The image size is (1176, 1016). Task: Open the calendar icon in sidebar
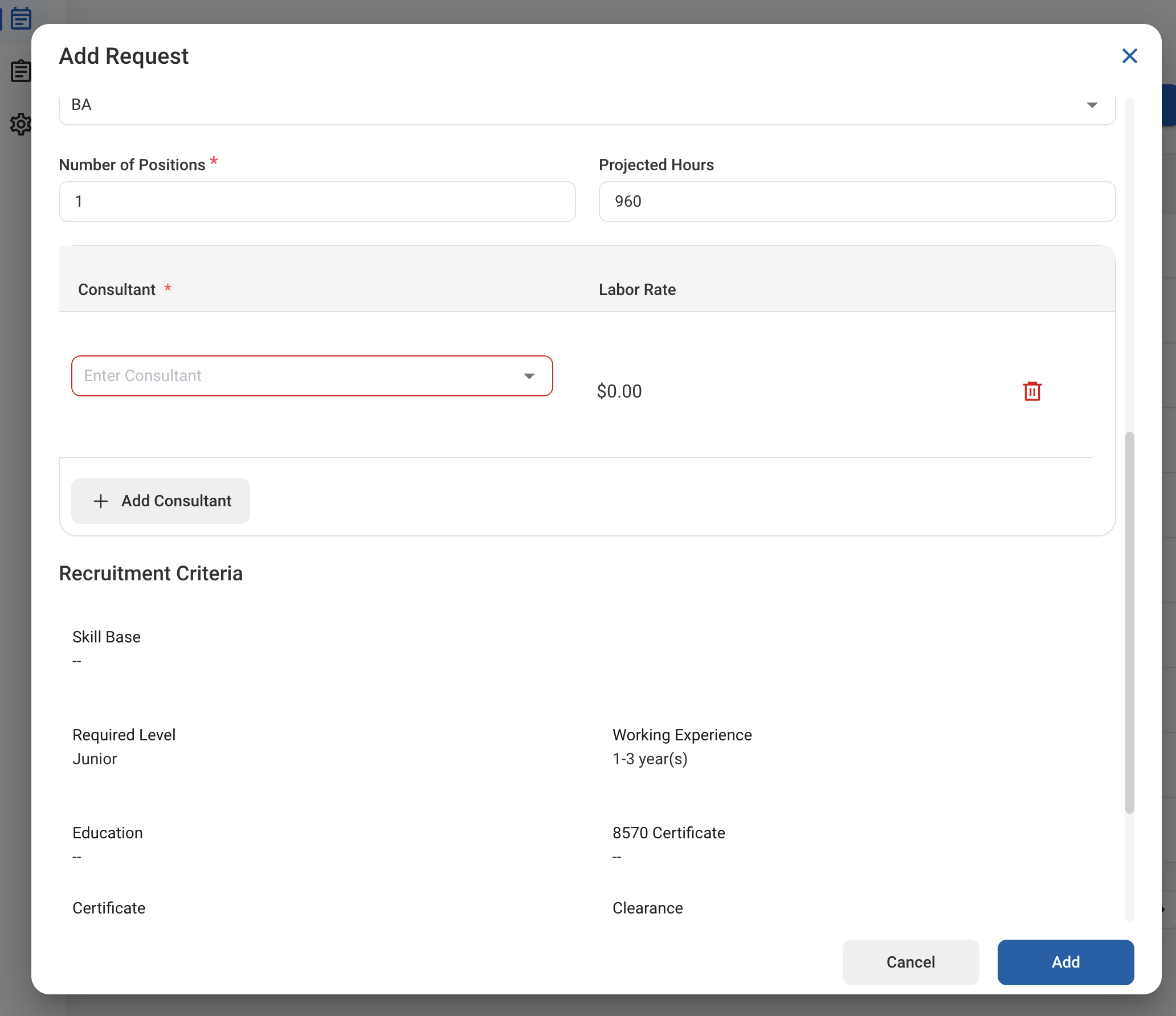[x=21, y=19]
